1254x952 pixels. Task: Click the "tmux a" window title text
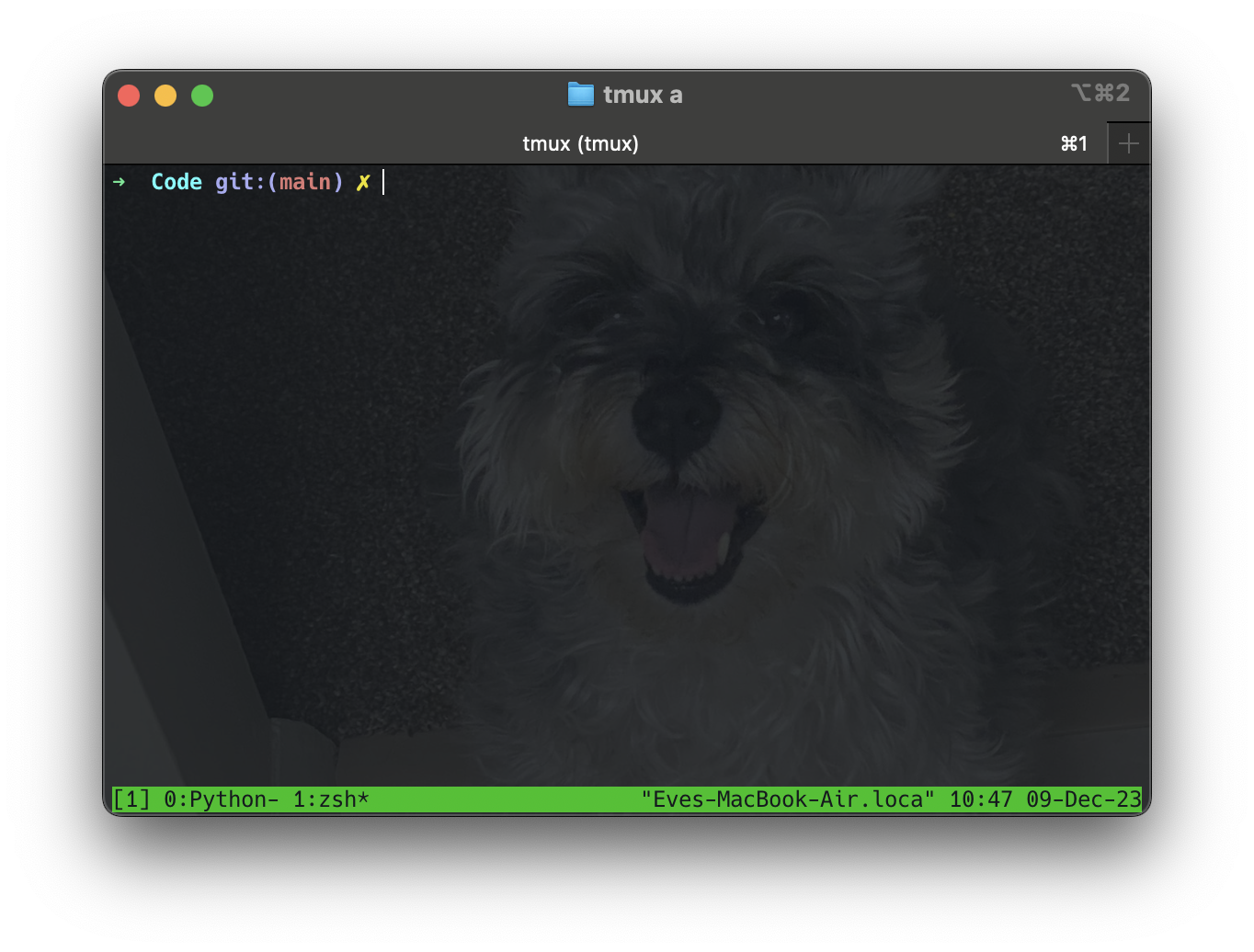click(643, 95)
